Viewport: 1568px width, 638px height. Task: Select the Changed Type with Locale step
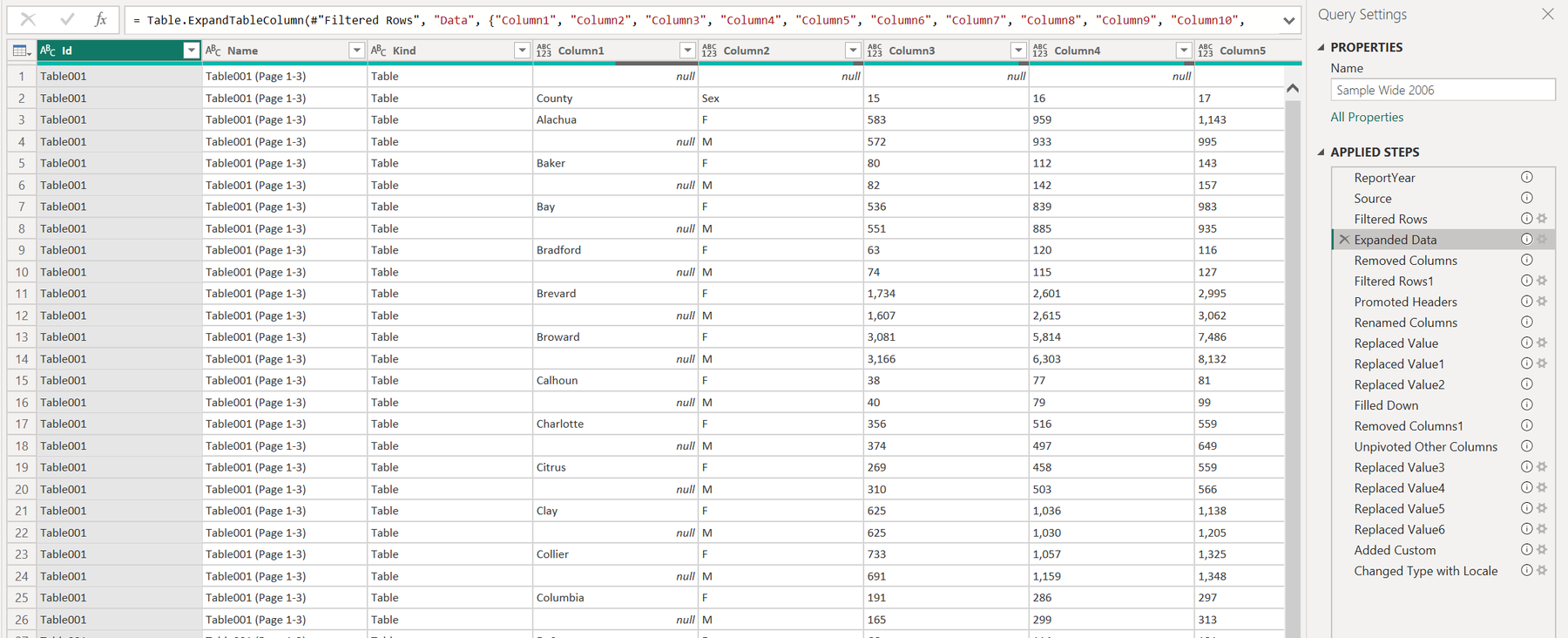pyautogui.click(x=1425, y=571)
